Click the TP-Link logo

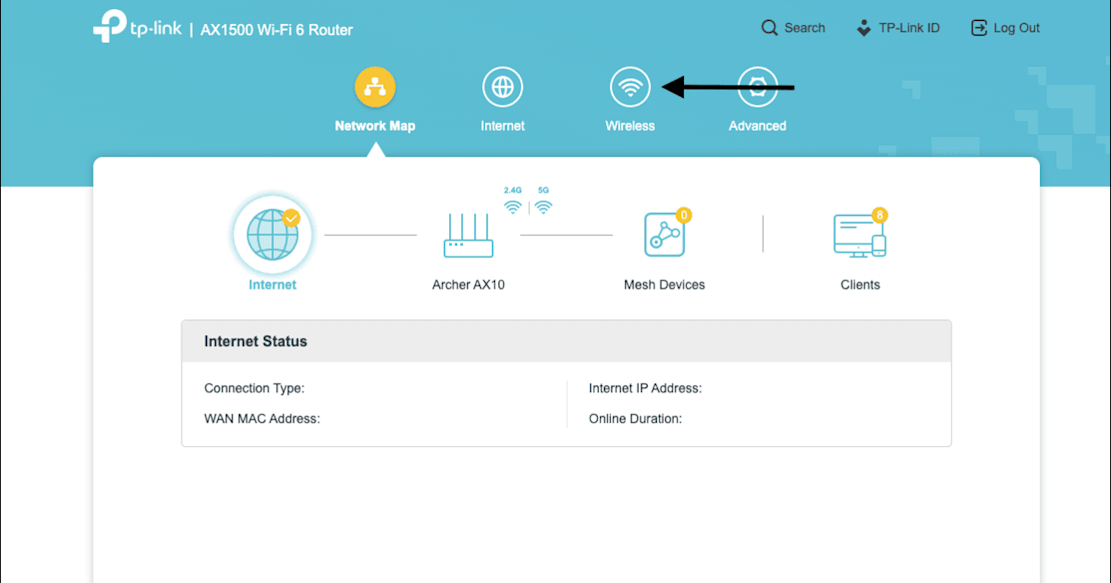pyautogui.click(x=137, y=27)
